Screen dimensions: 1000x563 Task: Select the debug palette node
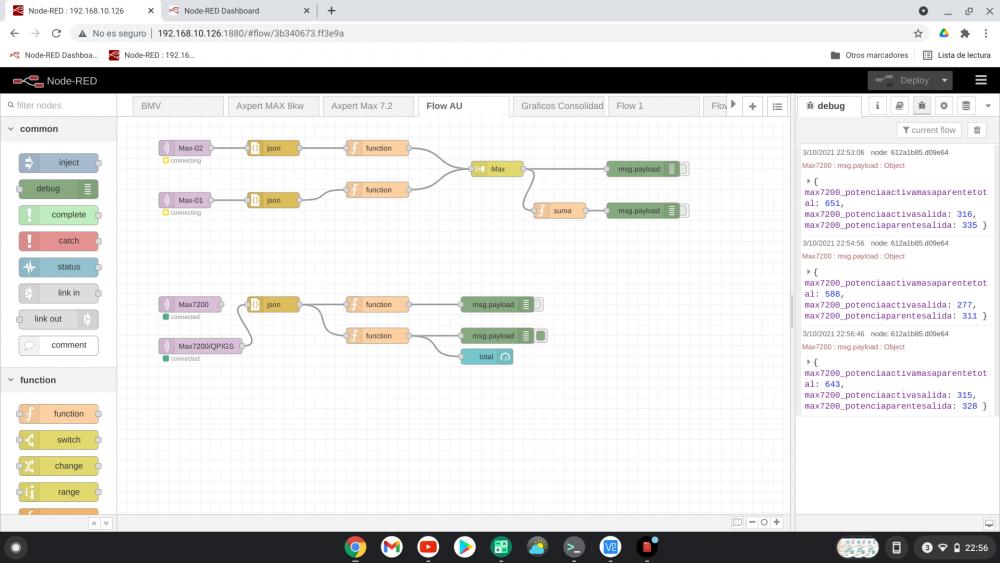[x=59, y=189]
